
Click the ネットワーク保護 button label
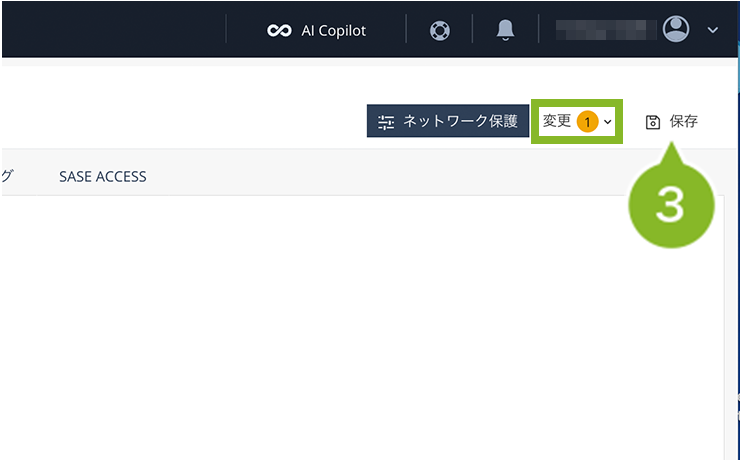pos(460,122)
